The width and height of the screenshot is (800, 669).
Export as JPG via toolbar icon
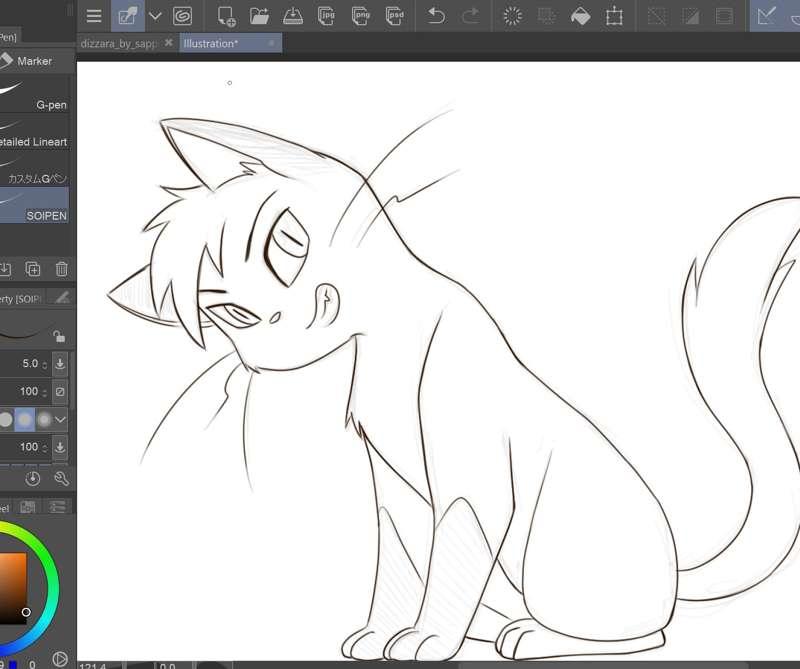(327, 16)
